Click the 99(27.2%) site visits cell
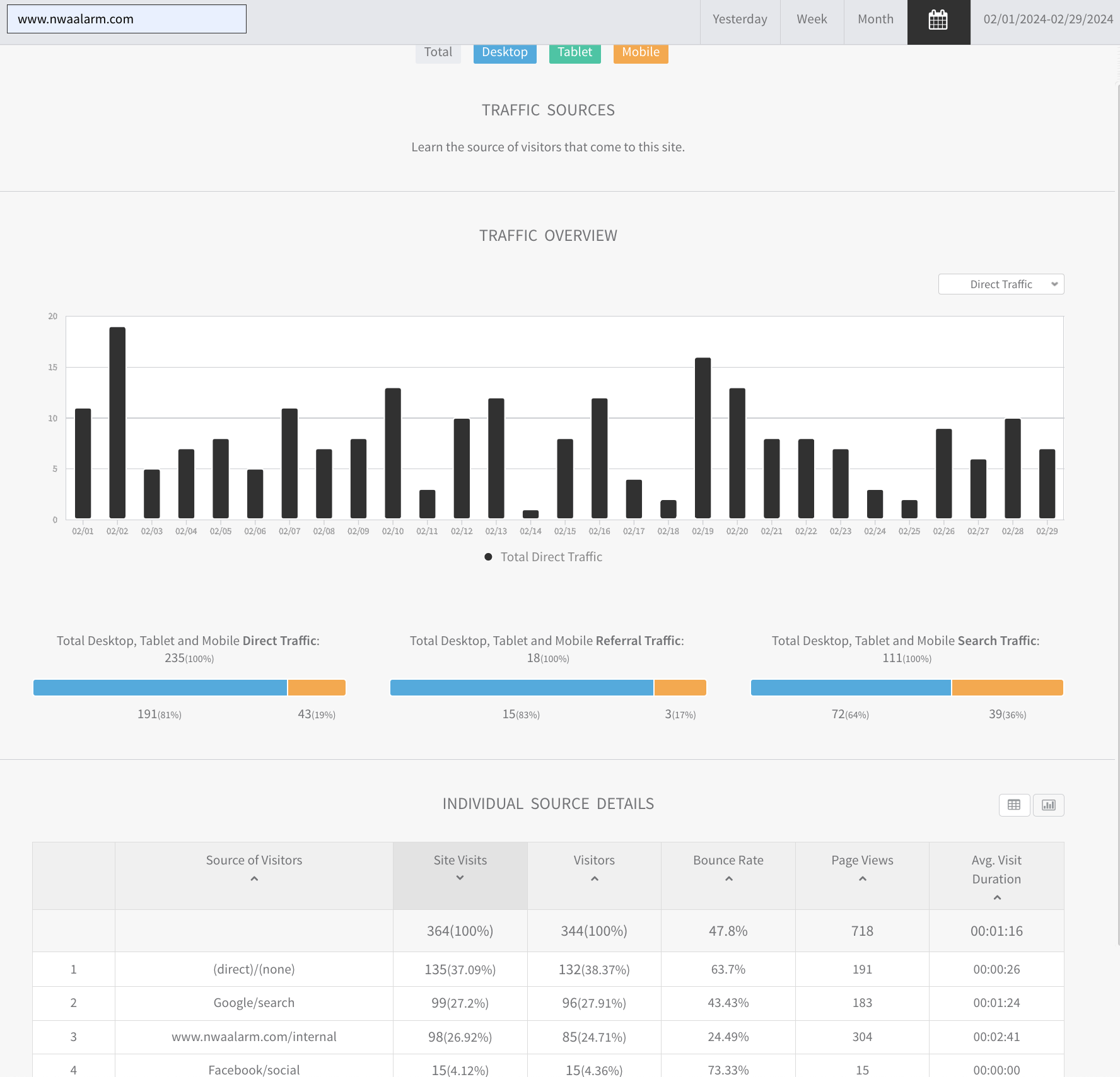 (x=460, y=1003)
